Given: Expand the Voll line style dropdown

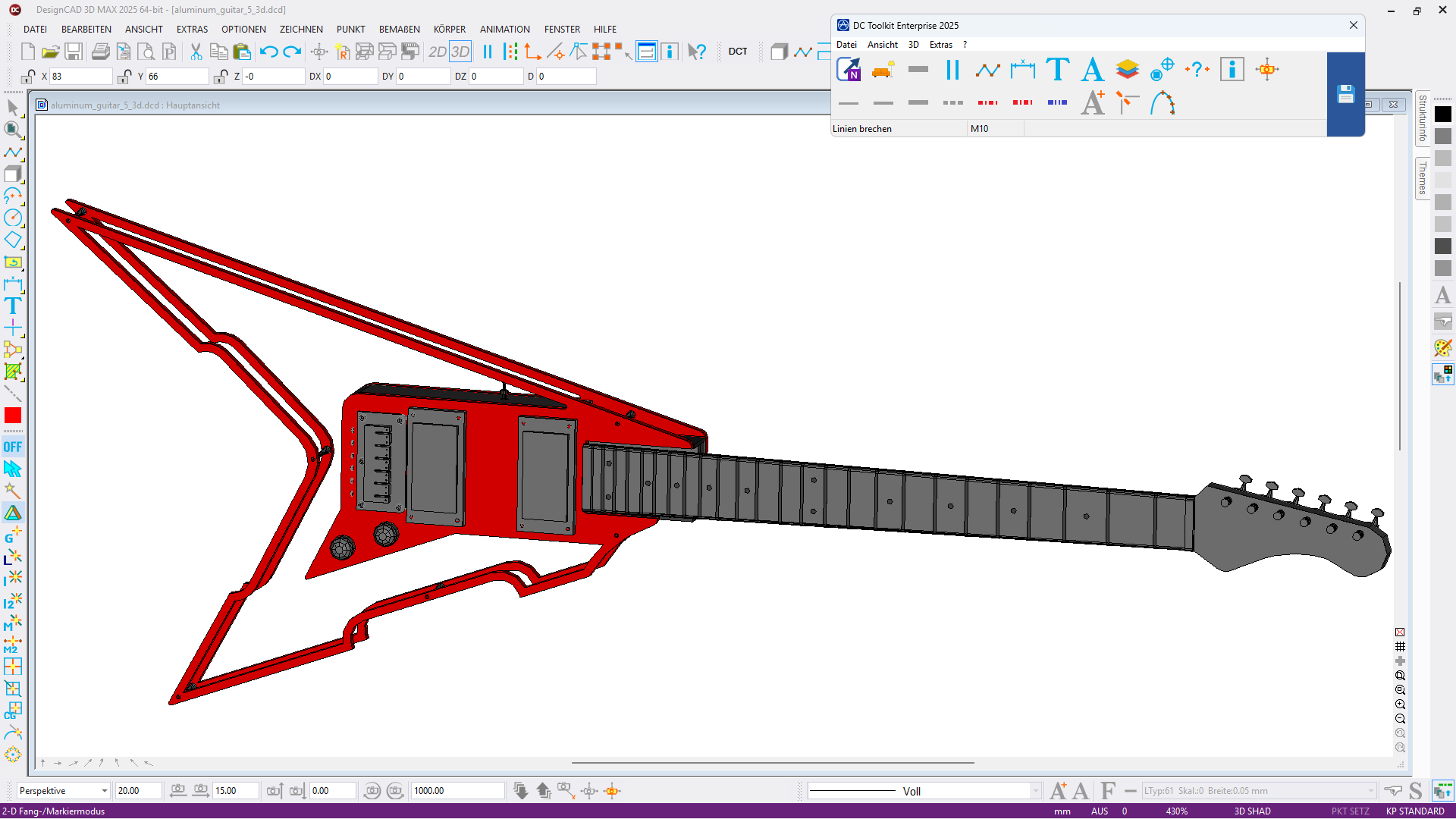Looking at the screenshot, I should click(1035, 791).
